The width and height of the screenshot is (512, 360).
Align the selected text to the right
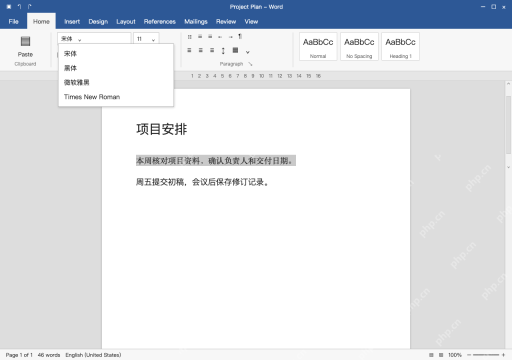212,50
